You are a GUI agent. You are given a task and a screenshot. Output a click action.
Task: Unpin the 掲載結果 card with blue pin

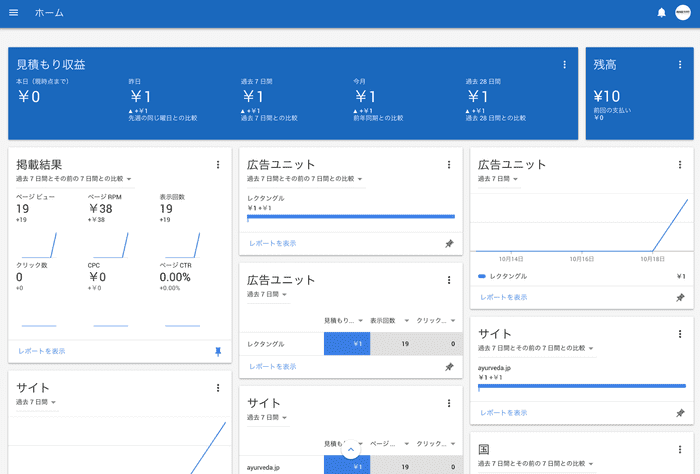click(x=218, y=352)
